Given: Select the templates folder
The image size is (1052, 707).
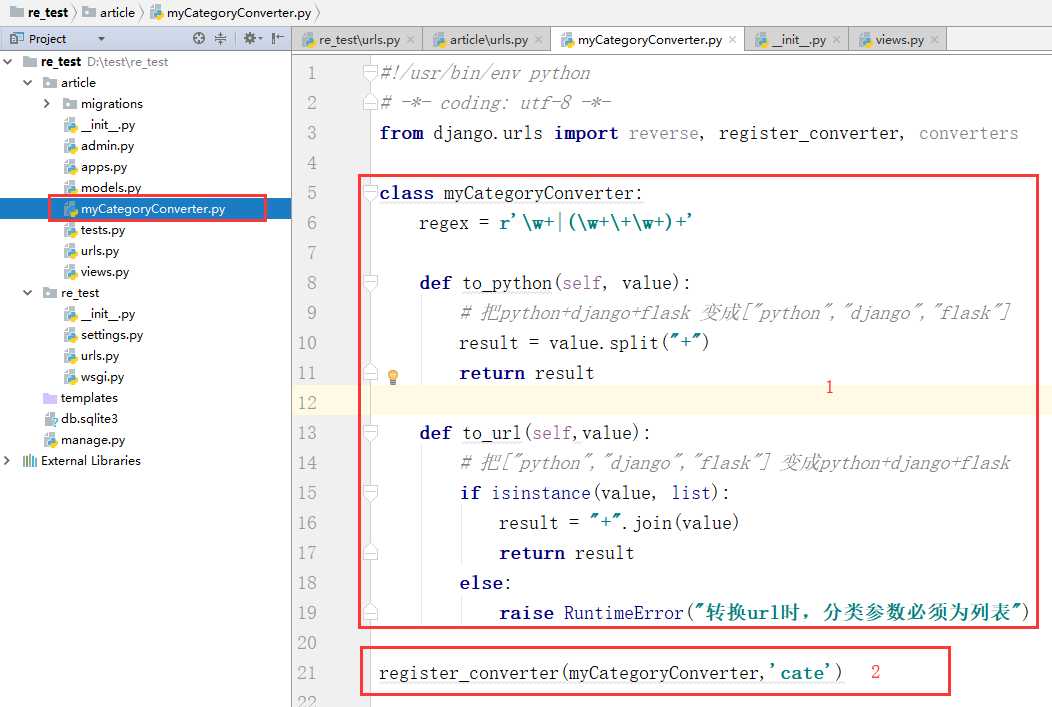Looking at the screenshot, I should [x=81, y=398].
